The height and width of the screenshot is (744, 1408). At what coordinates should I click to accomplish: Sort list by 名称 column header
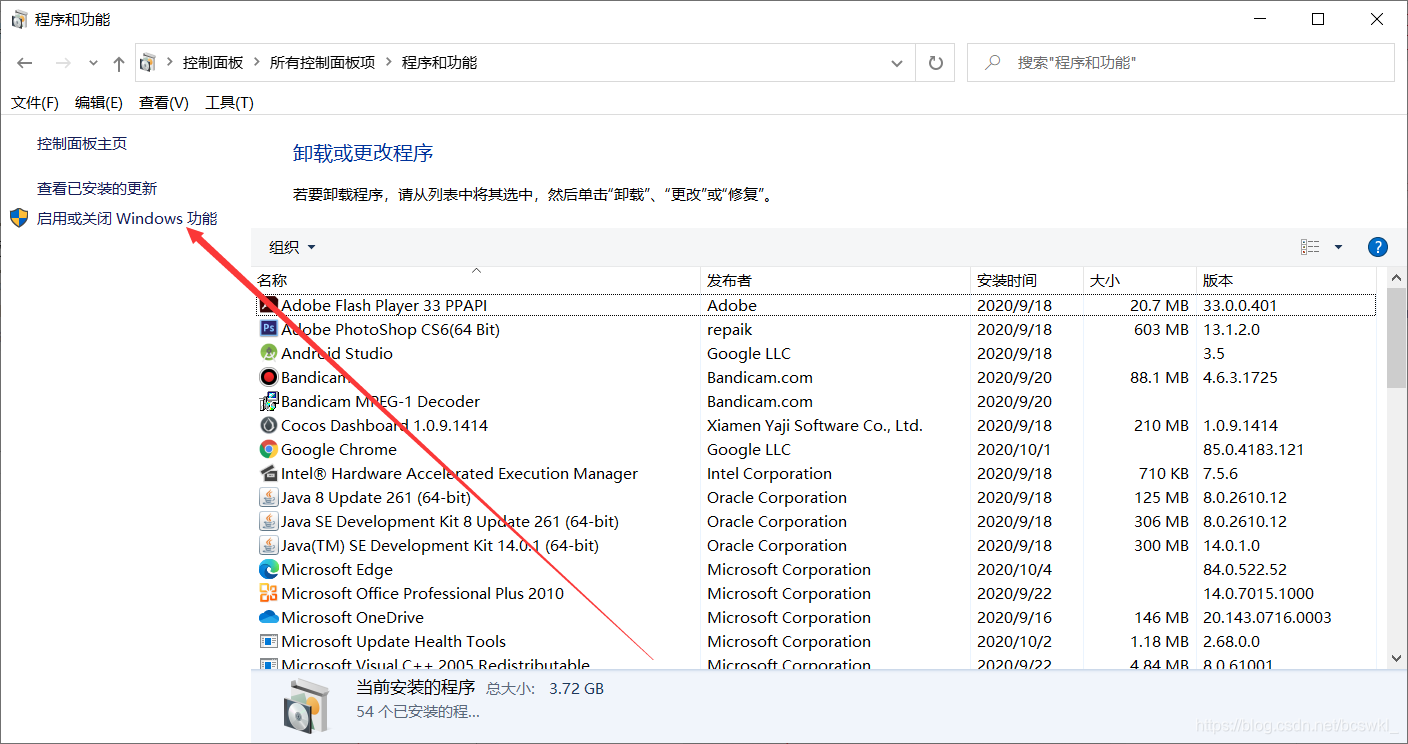(x=476, y=280)
